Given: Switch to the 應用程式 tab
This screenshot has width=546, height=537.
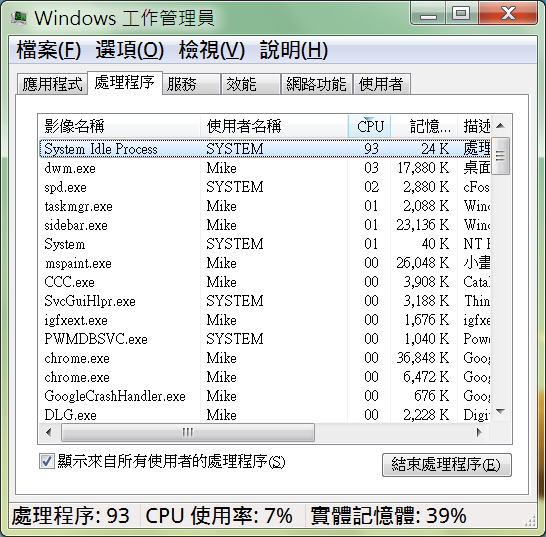Looking at the screenshot, I should coord(52,84).
